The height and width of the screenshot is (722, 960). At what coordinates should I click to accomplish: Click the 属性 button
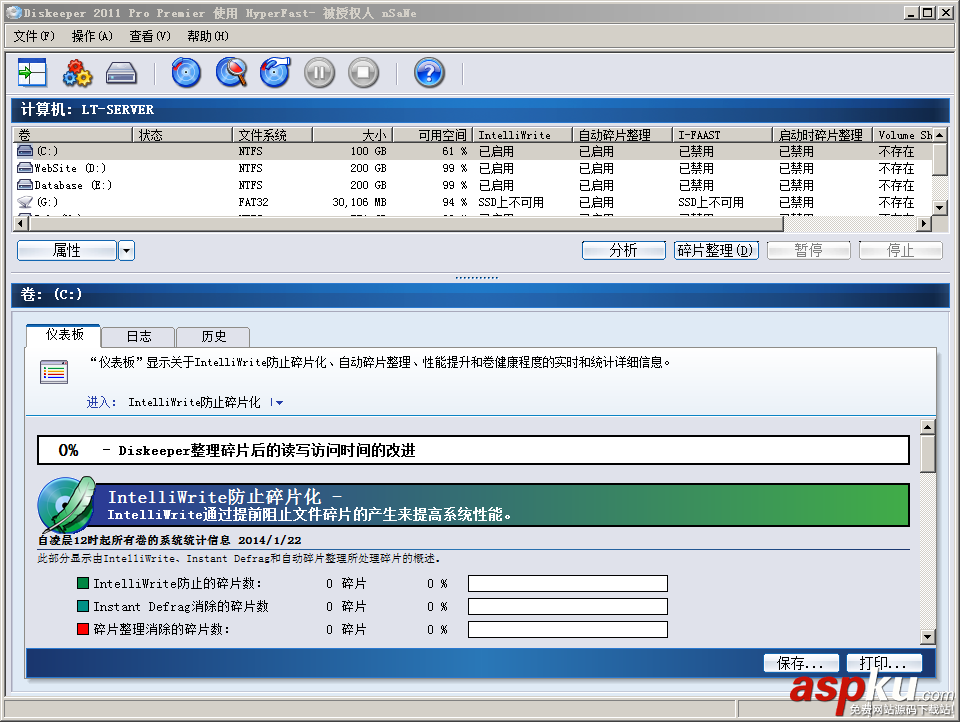pyautogui.click(x=67, y=250)
